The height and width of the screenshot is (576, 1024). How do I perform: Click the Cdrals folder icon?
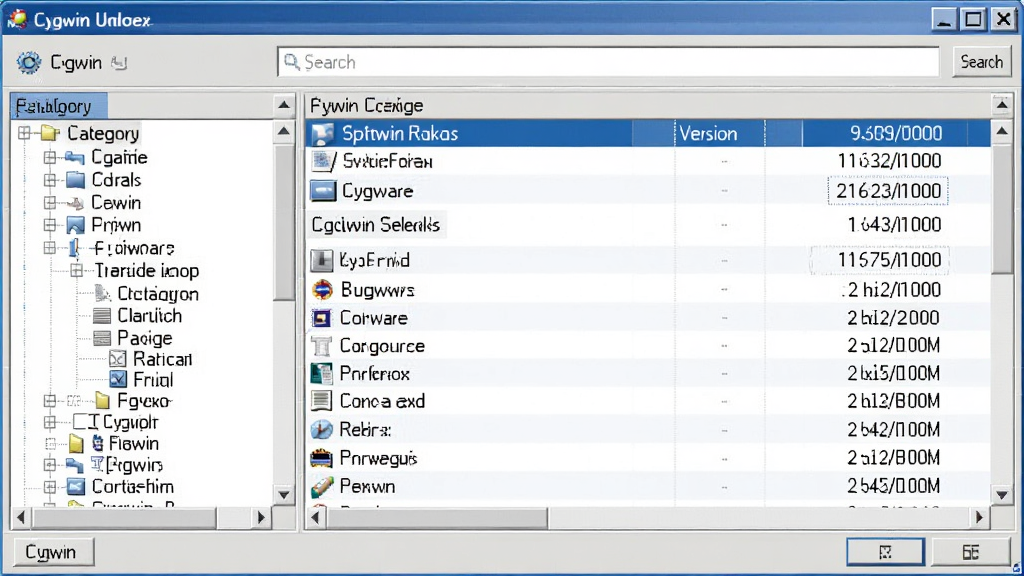pyautogui.click(x=76, y=180)
